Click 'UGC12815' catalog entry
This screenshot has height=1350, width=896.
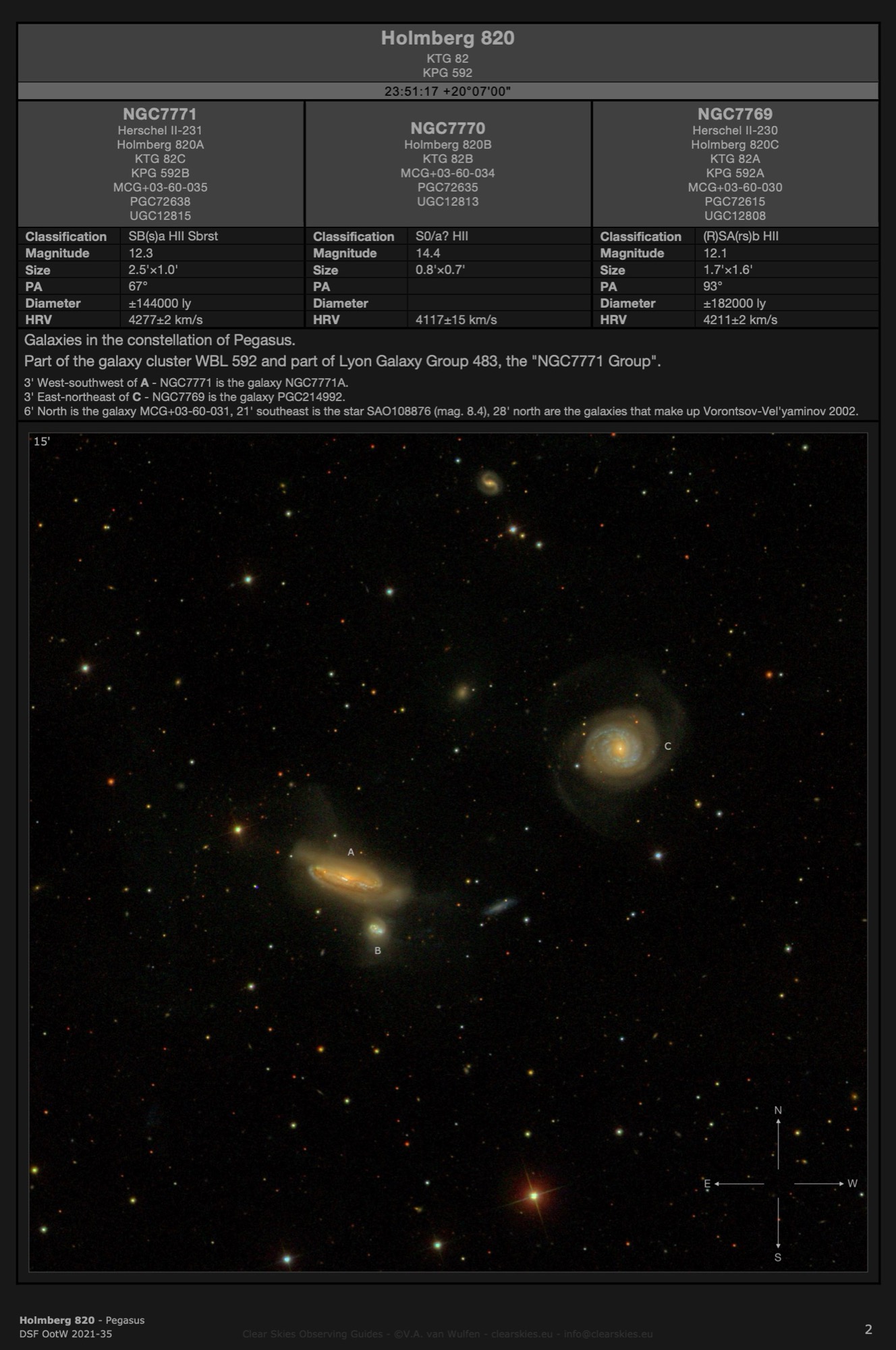[x=160, y=215]
